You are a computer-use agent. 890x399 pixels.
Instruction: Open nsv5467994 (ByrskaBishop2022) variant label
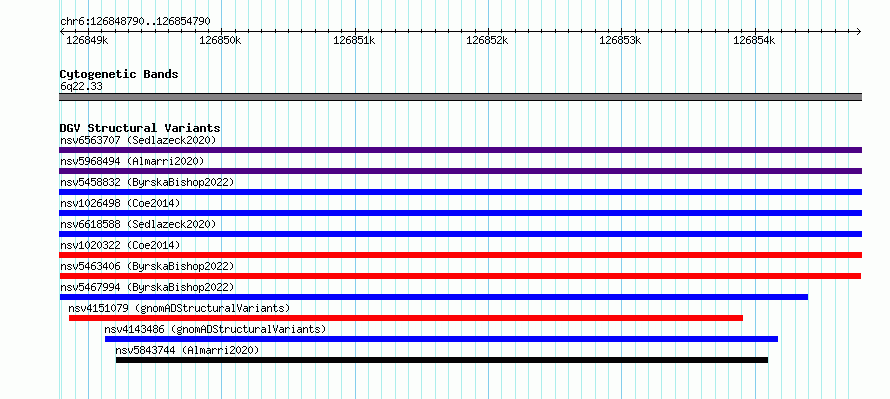coord(147,287)
